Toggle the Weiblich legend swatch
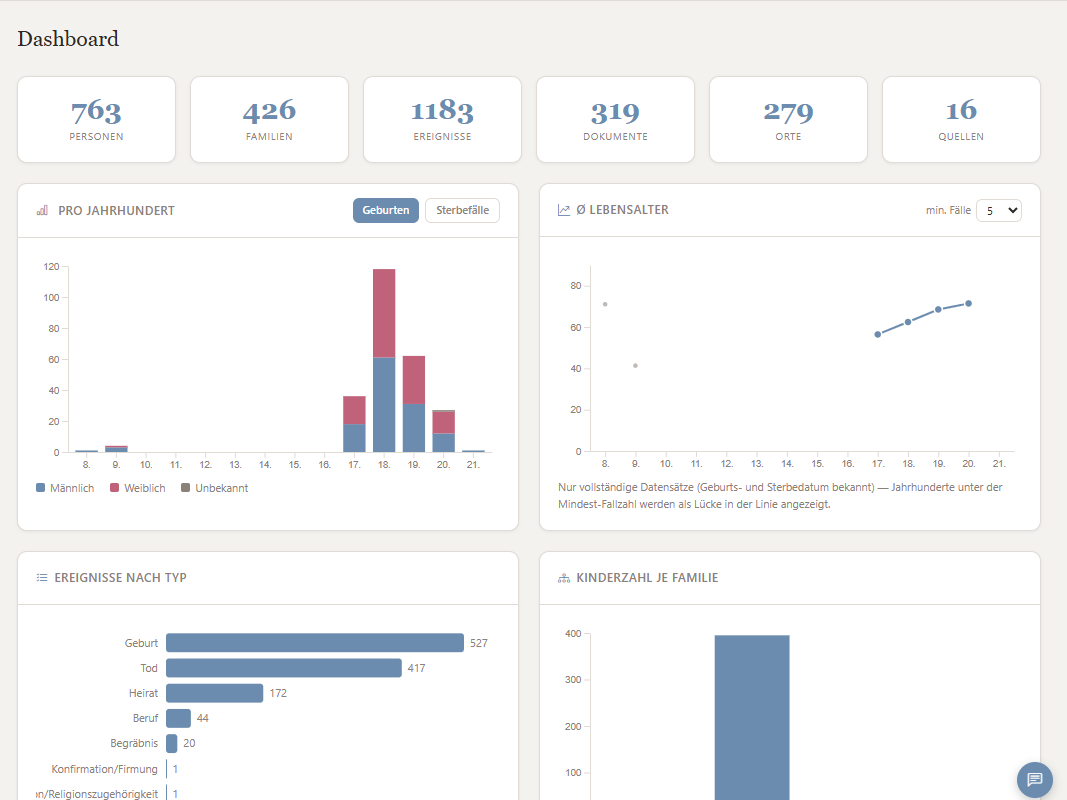The image size is (1067, 800). tap(115, 488)
